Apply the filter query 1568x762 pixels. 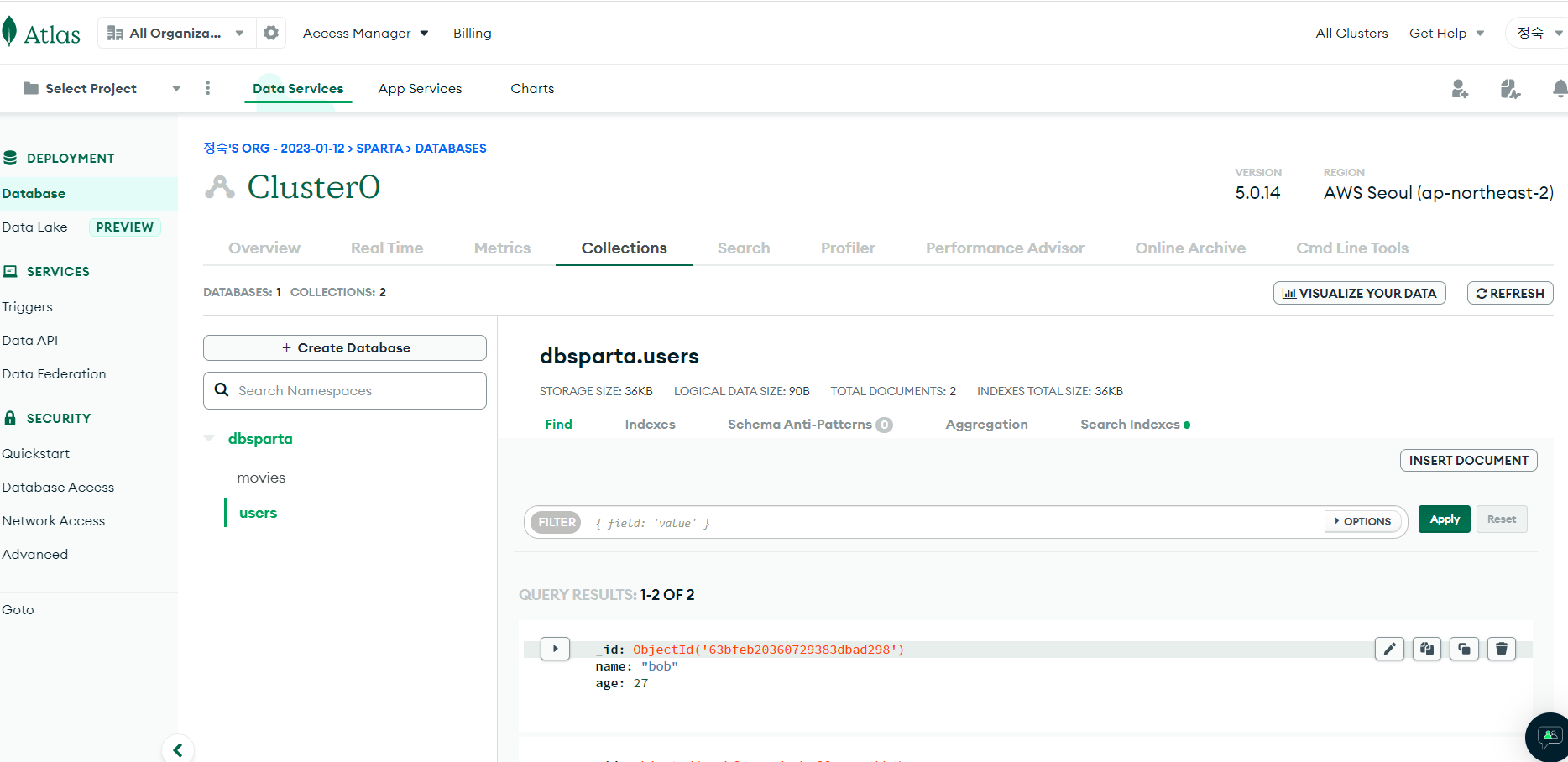[1444, 519]
